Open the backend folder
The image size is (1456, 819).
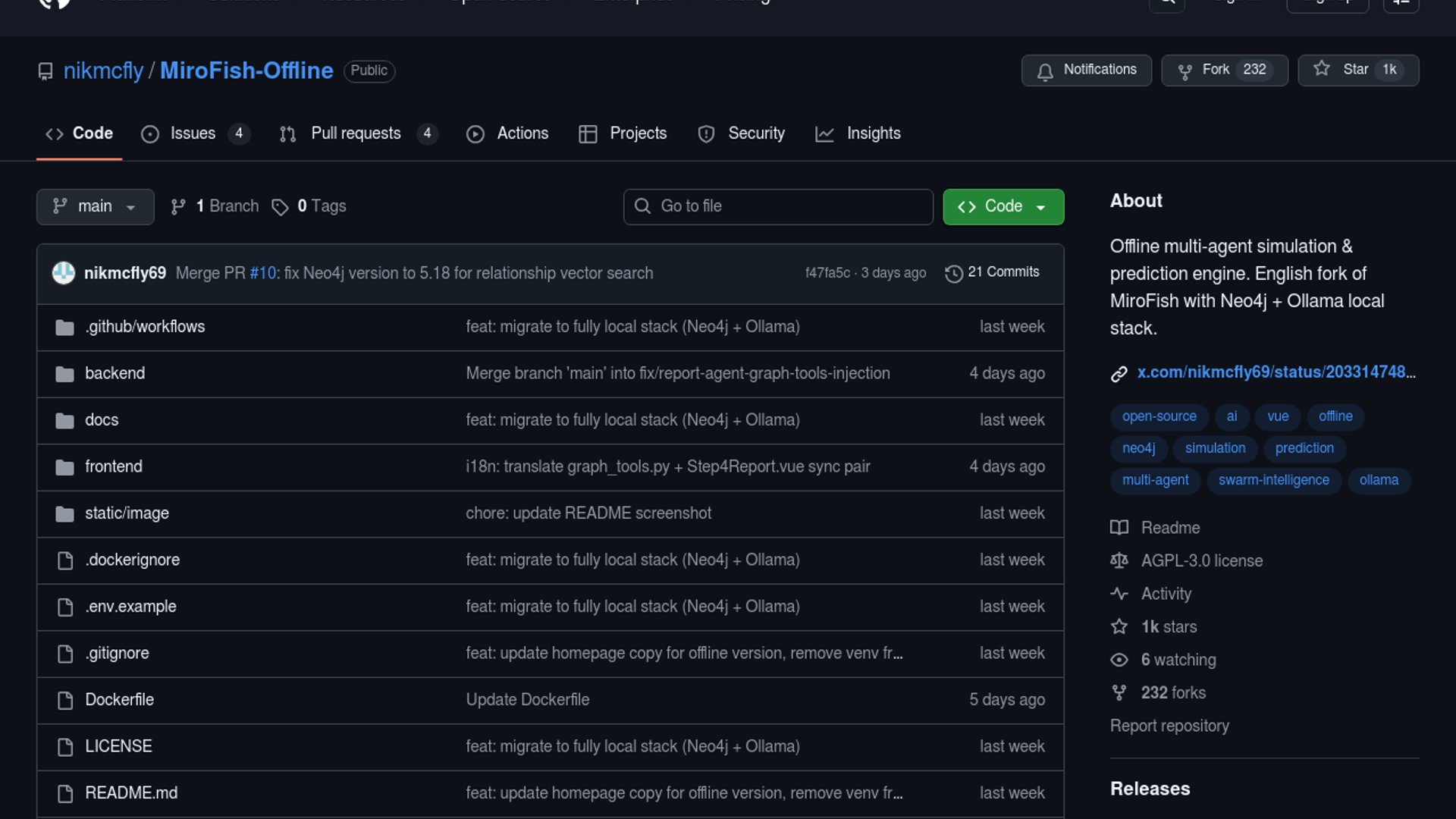(x=115, y=373)
